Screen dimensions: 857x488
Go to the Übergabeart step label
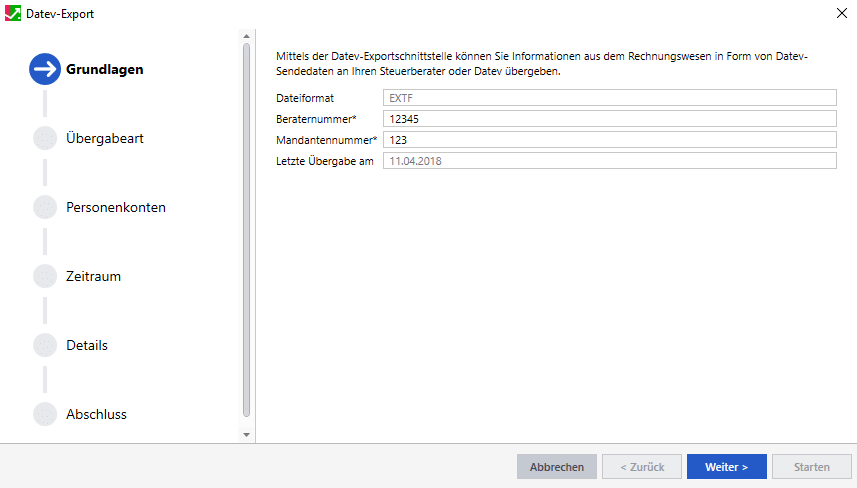[x=105, y=138]
